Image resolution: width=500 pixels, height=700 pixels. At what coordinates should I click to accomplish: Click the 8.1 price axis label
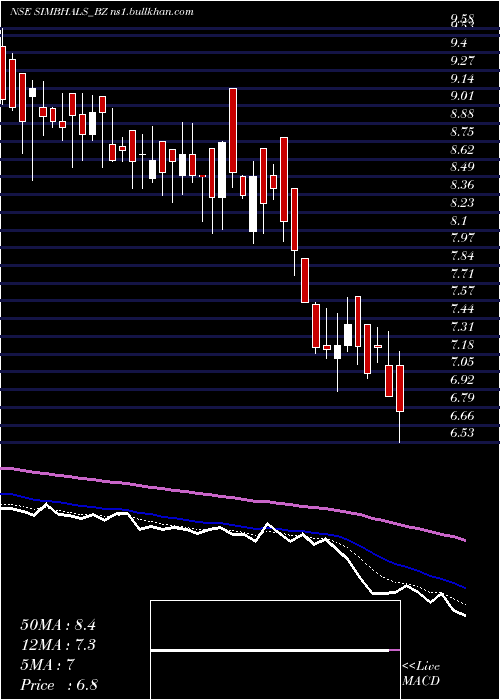click(x=459, y=220)
